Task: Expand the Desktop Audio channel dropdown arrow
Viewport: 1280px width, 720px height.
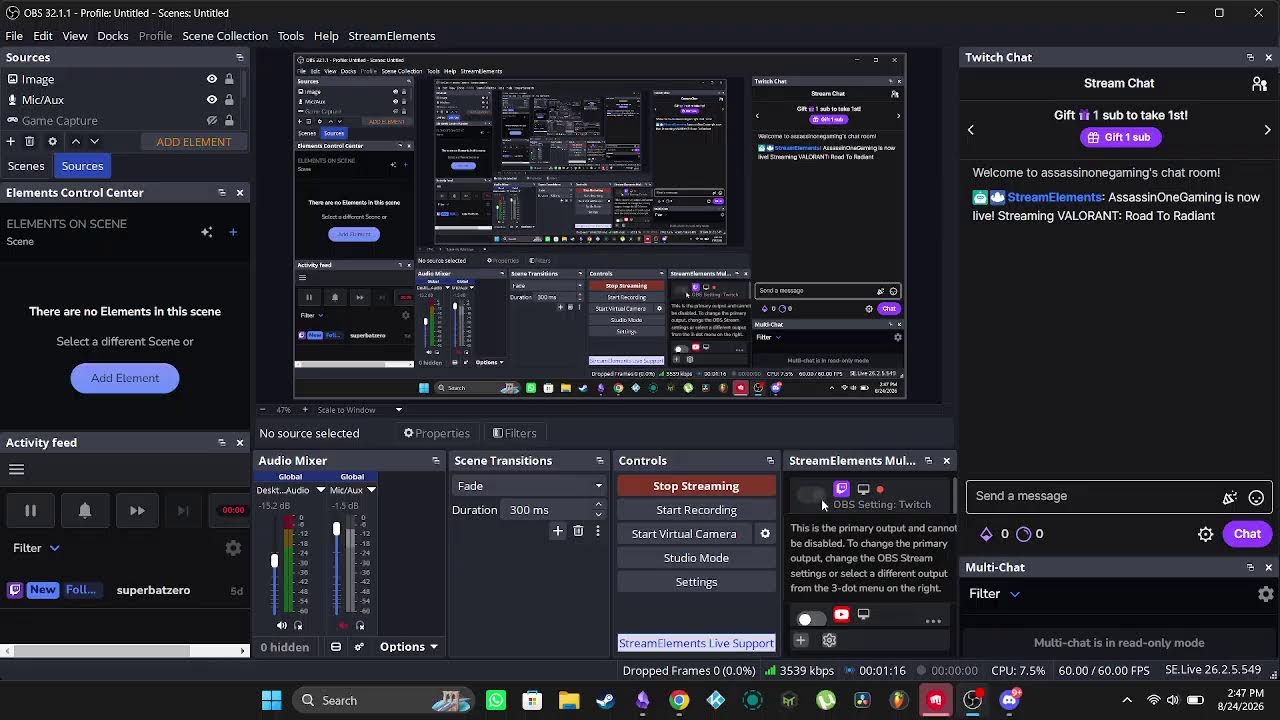Action: coord(320,490)
